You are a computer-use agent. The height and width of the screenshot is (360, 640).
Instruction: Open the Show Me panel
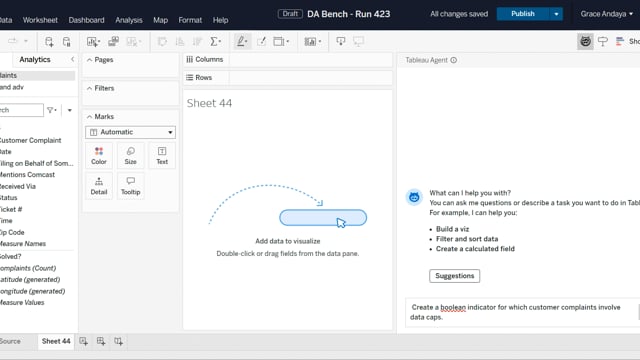click(627, 41)
